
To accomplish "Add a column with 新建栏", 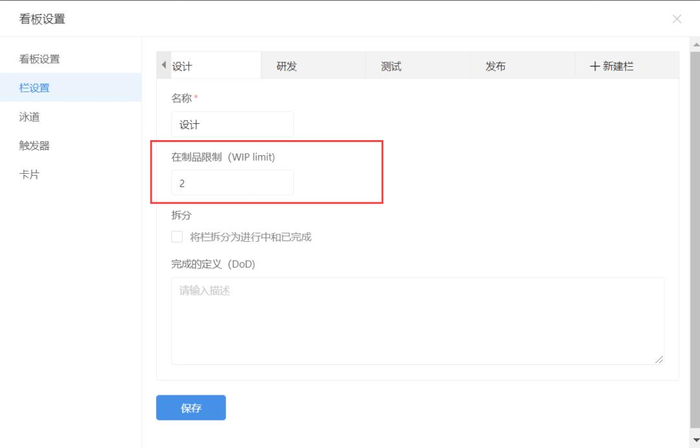I will click(627, 66).
